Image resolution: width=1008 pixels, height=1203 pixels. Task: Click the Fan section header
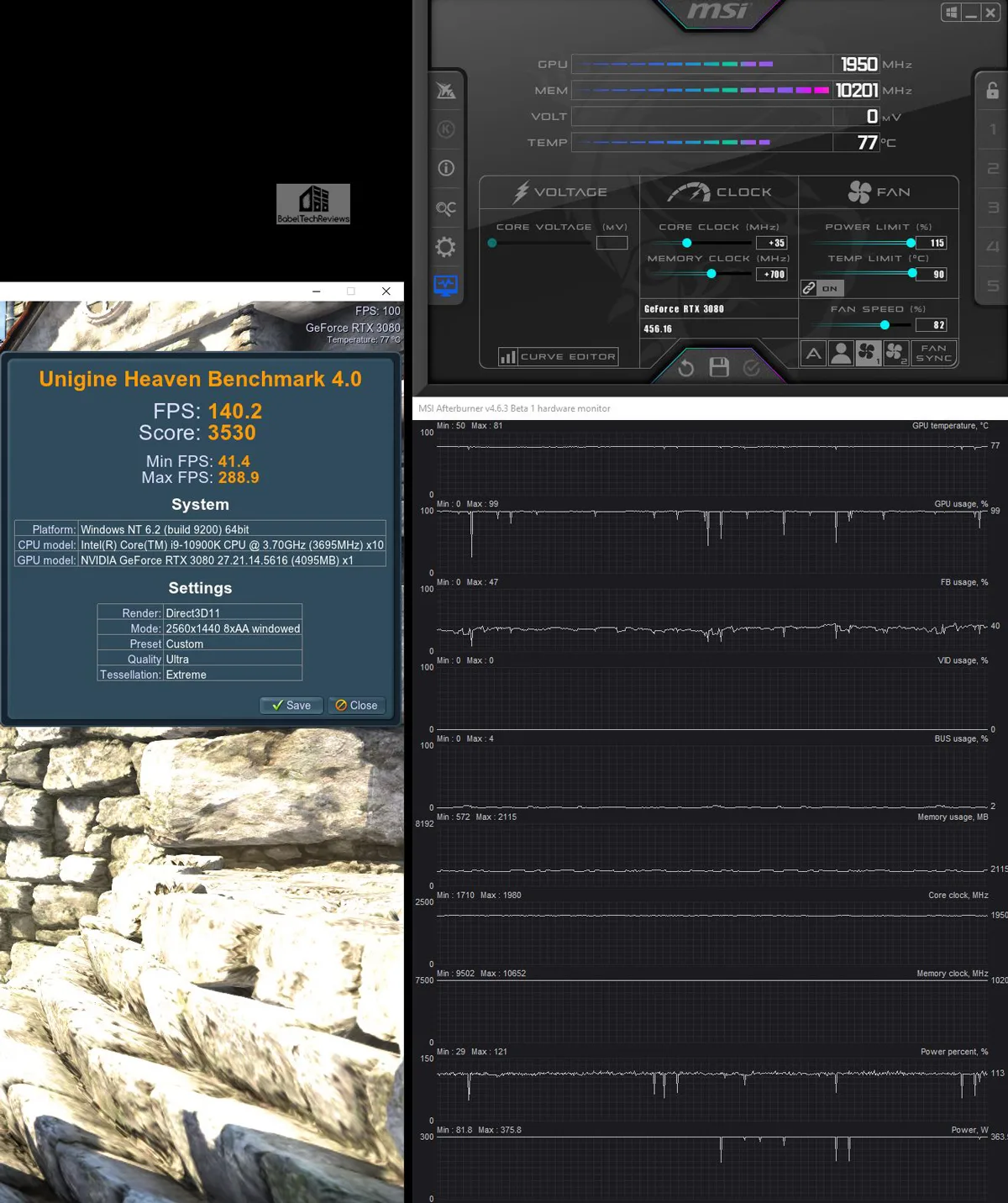pyautogui.click(x=879, y=192)
